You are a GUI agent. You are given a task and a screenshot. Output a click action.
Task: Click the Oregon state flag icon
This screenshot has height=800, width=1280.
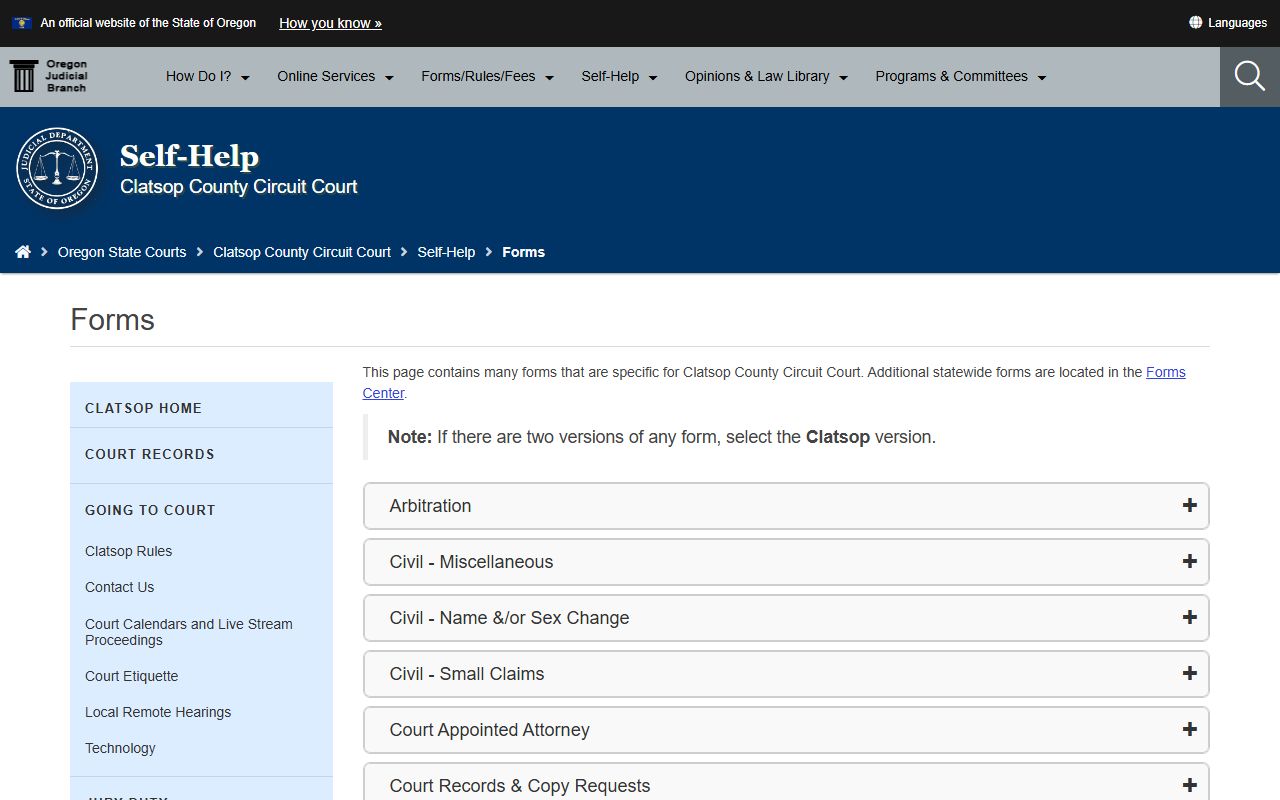click(x=22, y=23)
